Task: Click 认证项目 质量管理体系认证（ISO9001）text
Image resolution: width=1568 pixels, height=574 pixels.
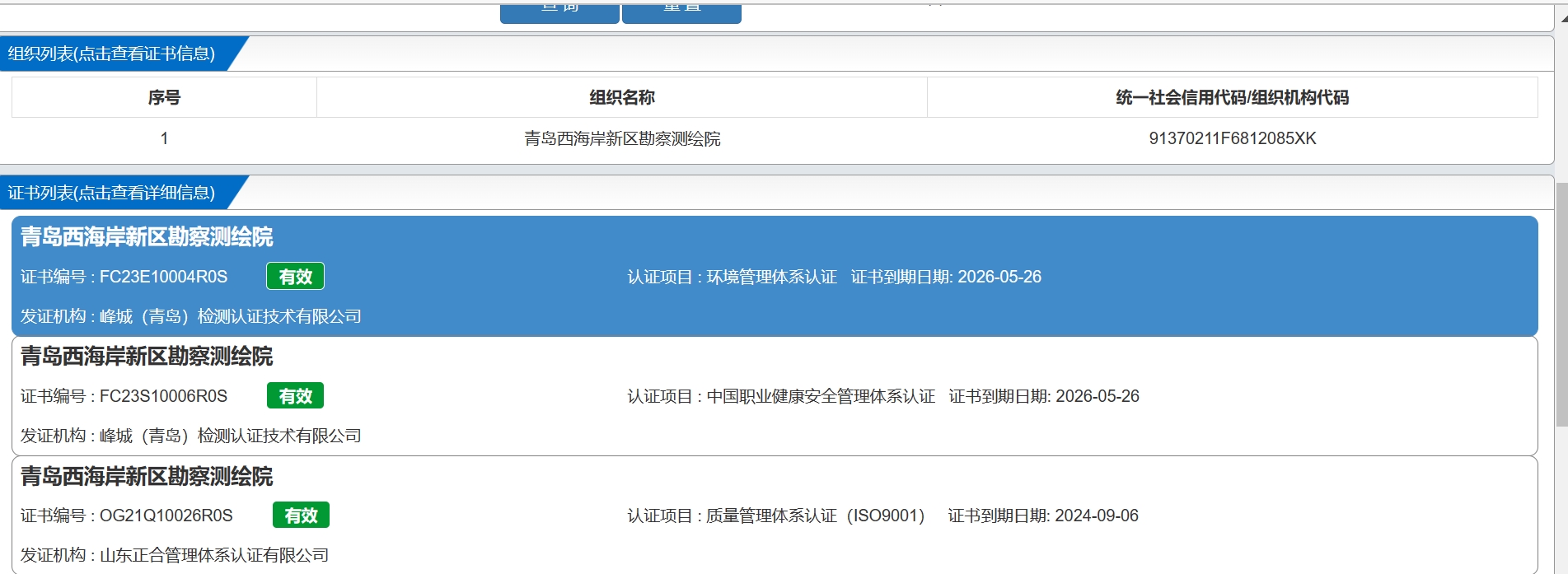Action: 776,516
